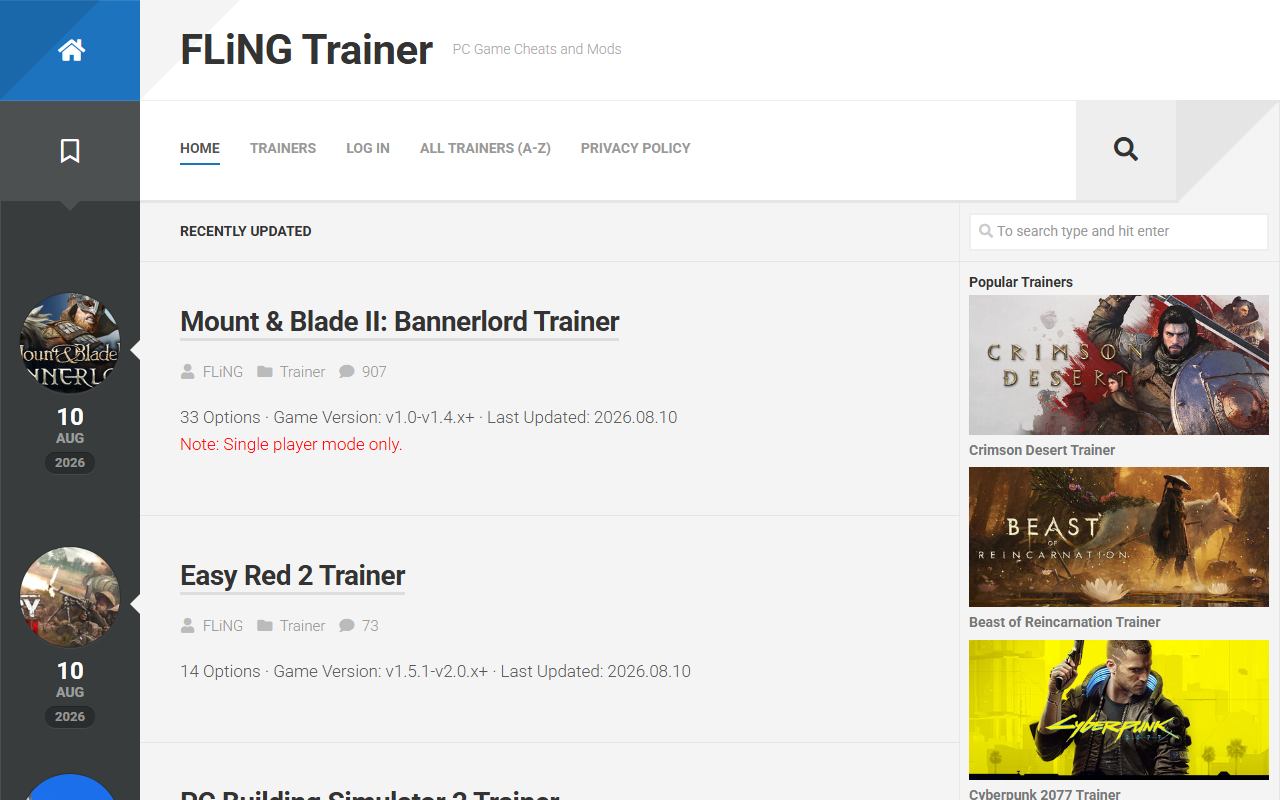Image resolution: width=1280 pixels, height=800 pixels.
Task: Open Trainer category under Easy Red 2
Action: 303,626
